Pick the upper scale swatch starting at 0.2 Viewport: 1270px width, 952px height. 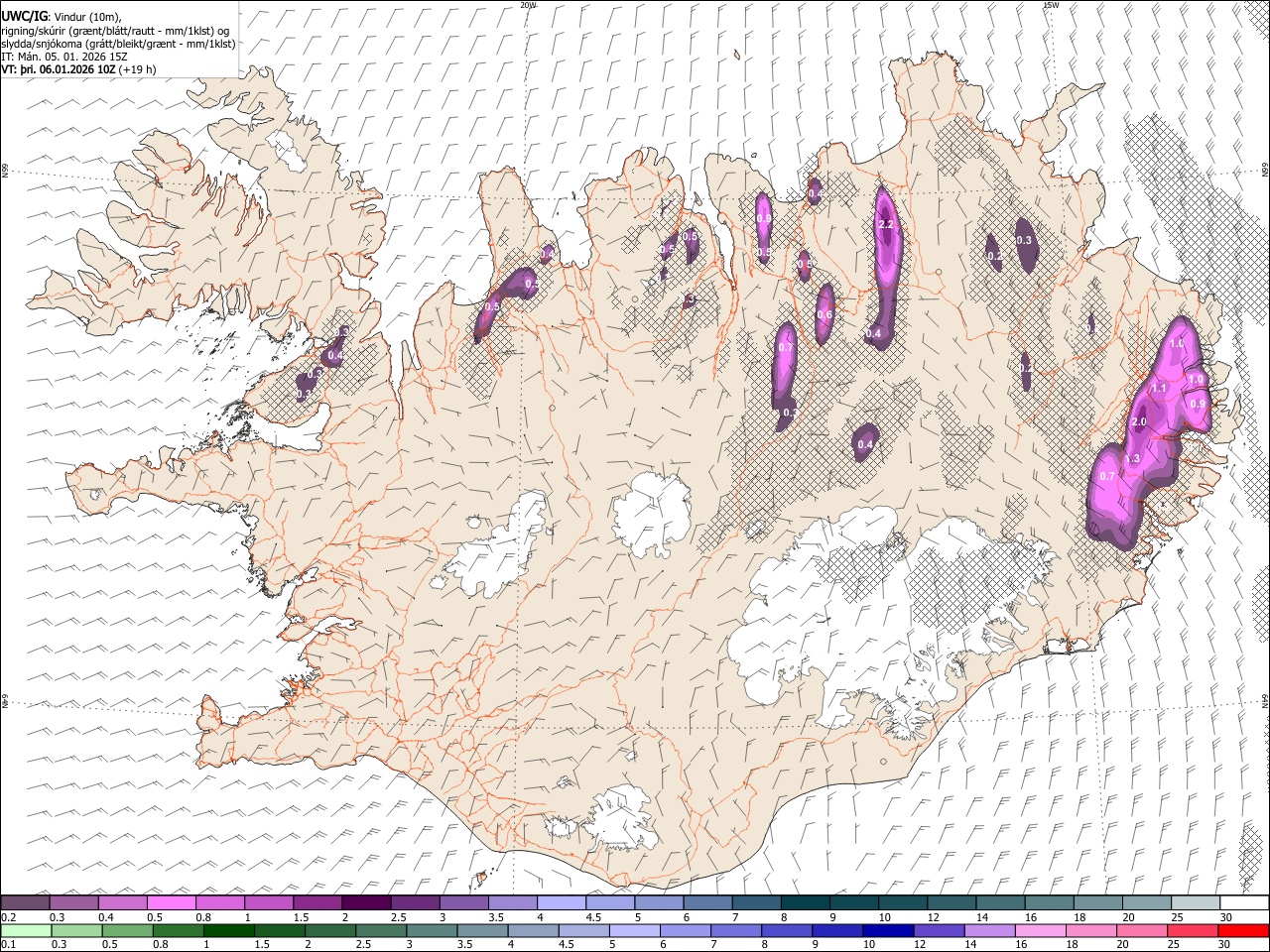point(25,902)
